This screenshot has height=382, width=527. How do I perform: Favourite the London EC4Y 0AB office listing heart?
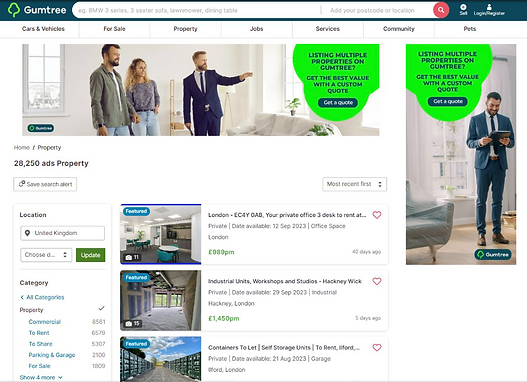[x=377, y=215]
